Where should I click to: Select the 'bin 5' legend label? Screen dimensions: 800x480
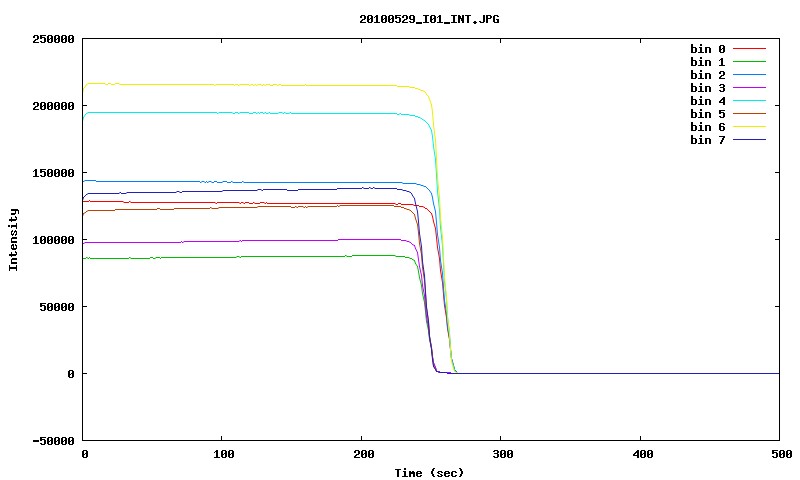point(708,114)
